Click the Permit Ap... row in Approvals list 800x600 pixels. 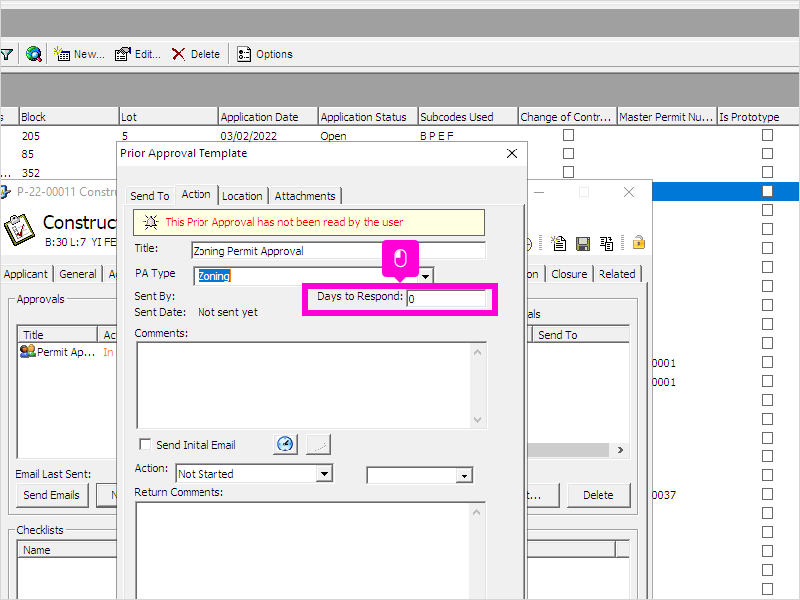pyautogui.click(x=67, y=352)
